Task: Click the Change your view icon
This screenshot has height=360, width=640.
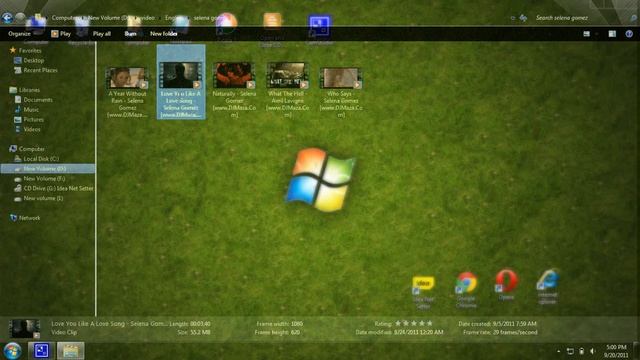Action: (587, 34)
